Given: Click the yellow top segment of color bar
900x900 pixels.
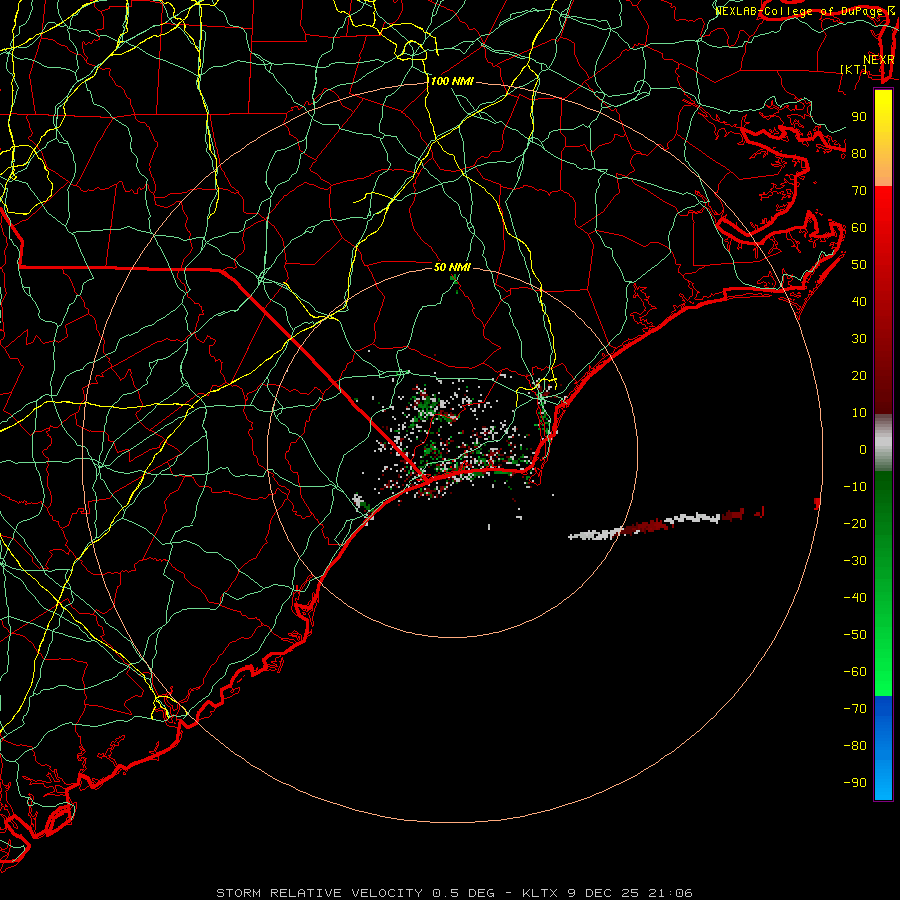Looking at the screenshot, I should pos(883,138).
